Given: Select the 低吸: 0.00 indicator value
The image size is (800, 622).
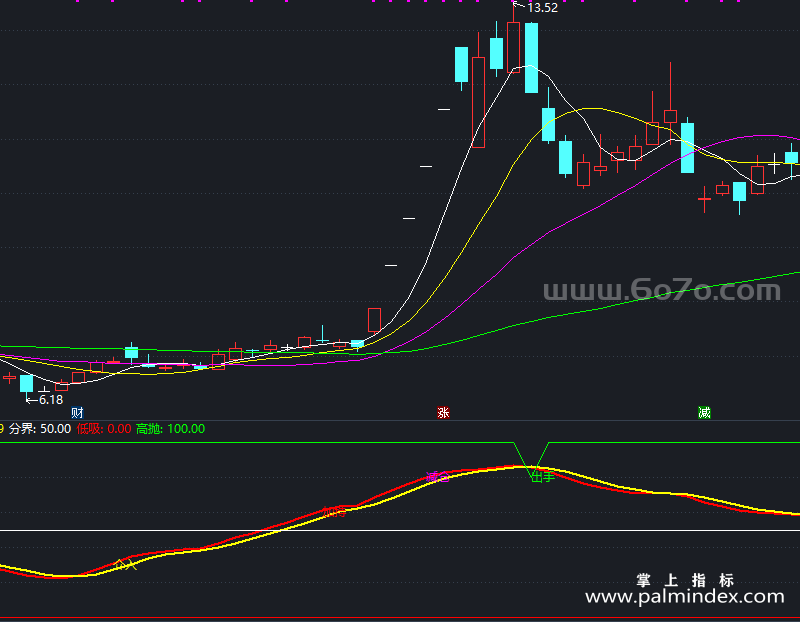Looking at the screenshot, I should 104,429.
